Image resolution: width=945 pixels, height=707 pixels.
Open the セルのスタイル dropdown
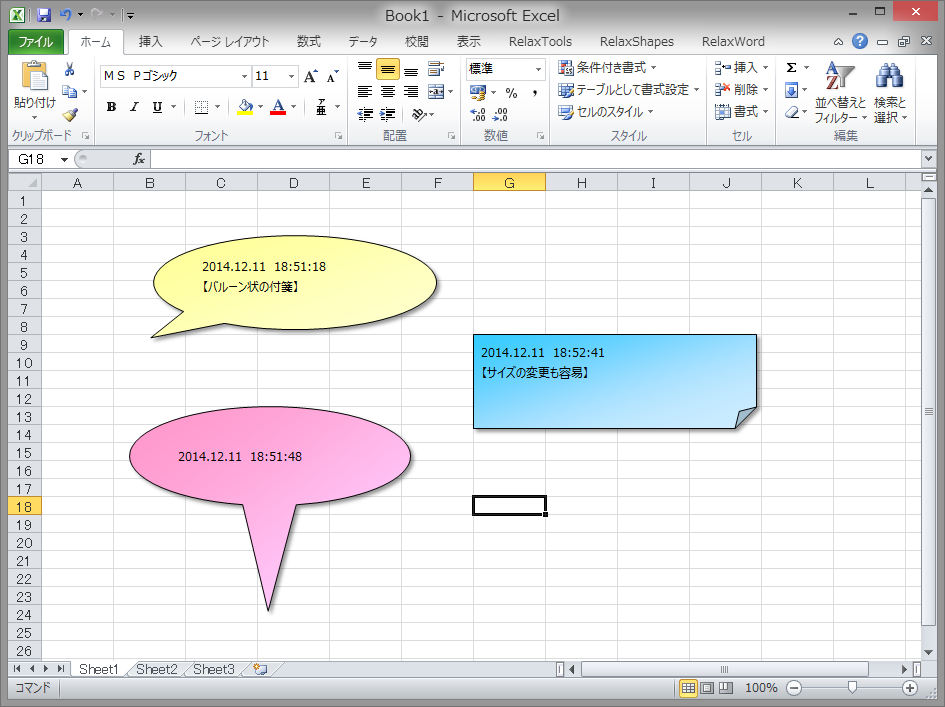(x=606, y=112)
